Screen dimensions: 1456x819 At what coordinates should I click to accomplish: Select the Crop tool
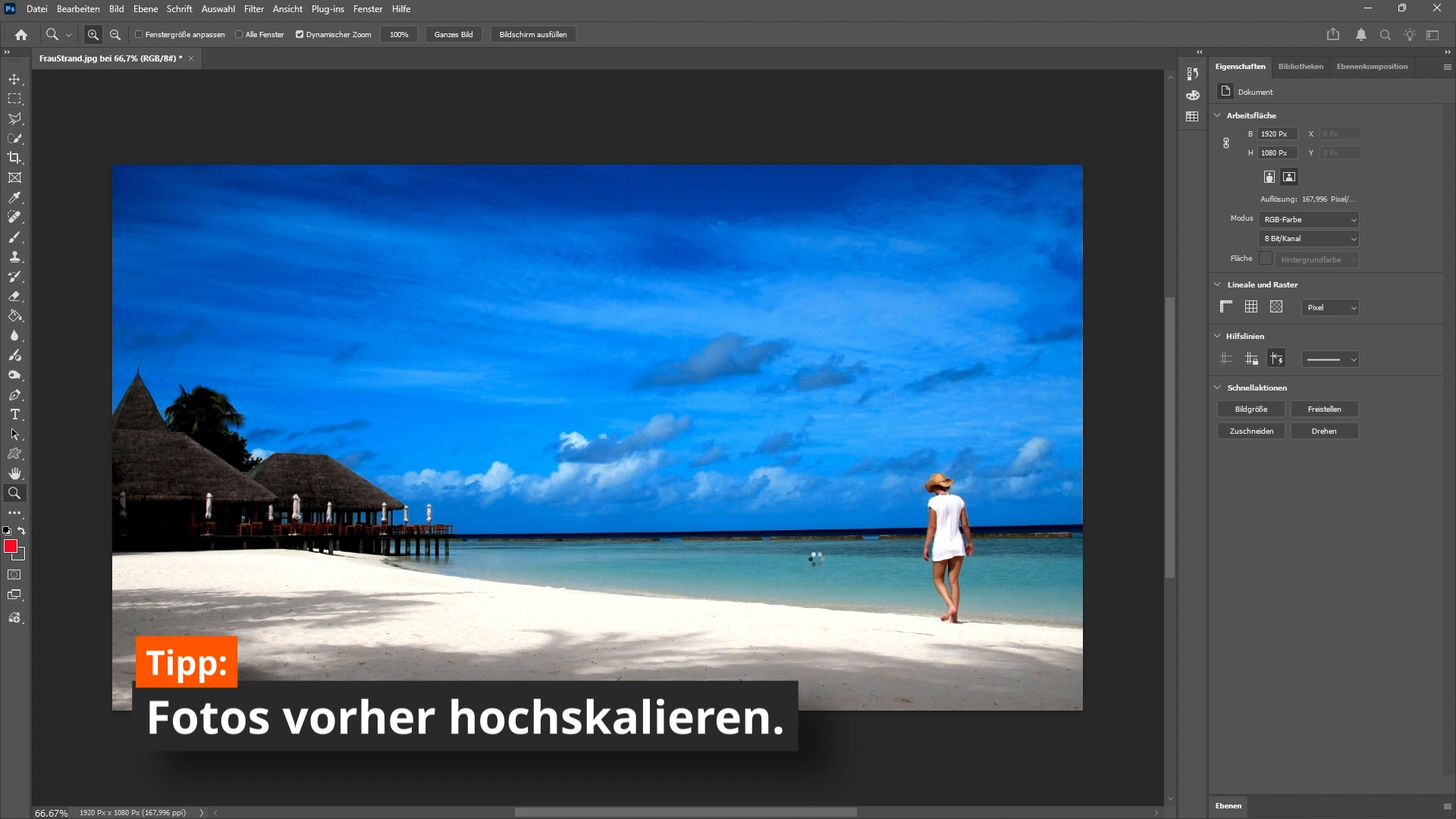pyautogui.click(x=14, y=158)
